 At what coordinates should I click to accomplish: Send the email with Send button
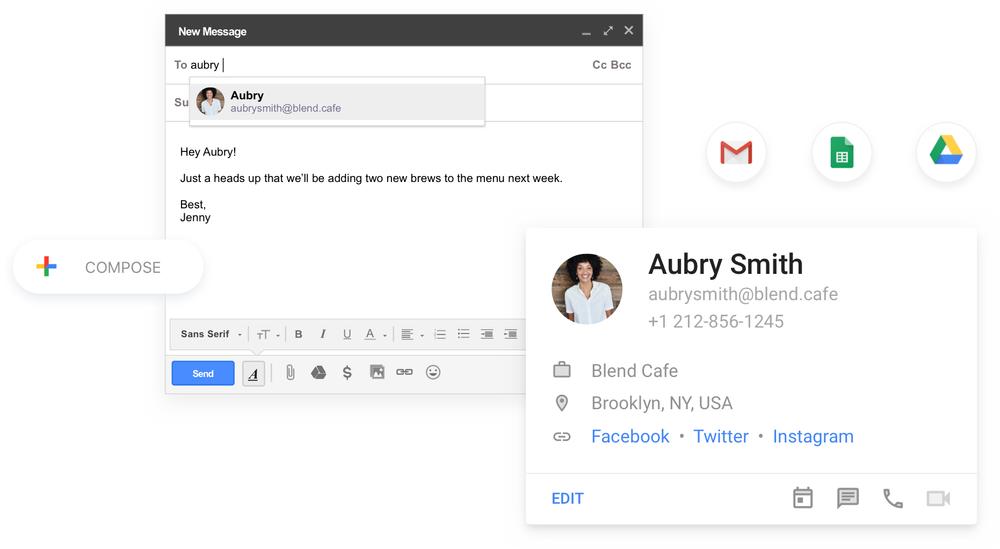pyautogui.click(x=203, y=374)
